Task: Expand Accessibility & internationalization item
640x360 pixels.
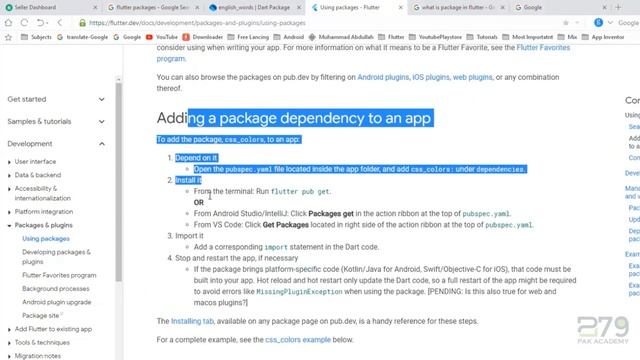Action: tap(9, 189)
